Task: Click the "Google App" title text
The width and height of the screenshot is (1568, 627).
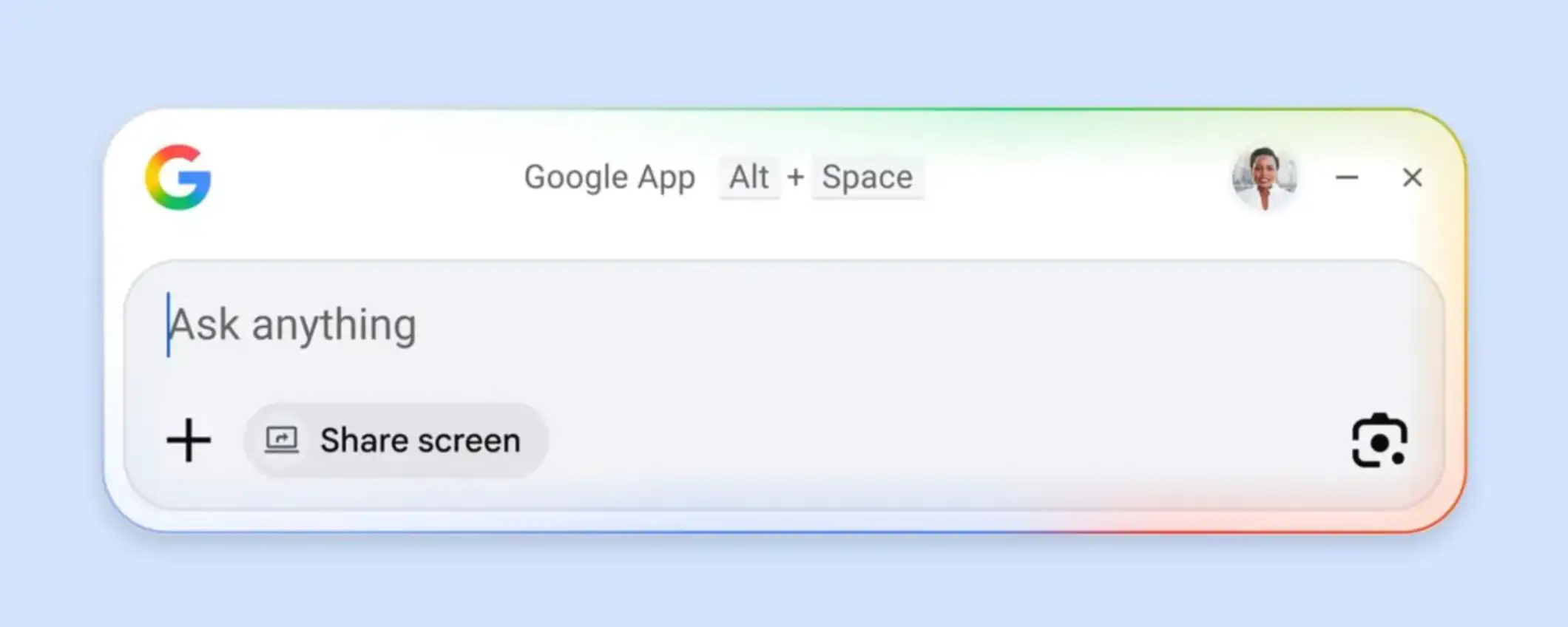Action: tap(609, 177)
